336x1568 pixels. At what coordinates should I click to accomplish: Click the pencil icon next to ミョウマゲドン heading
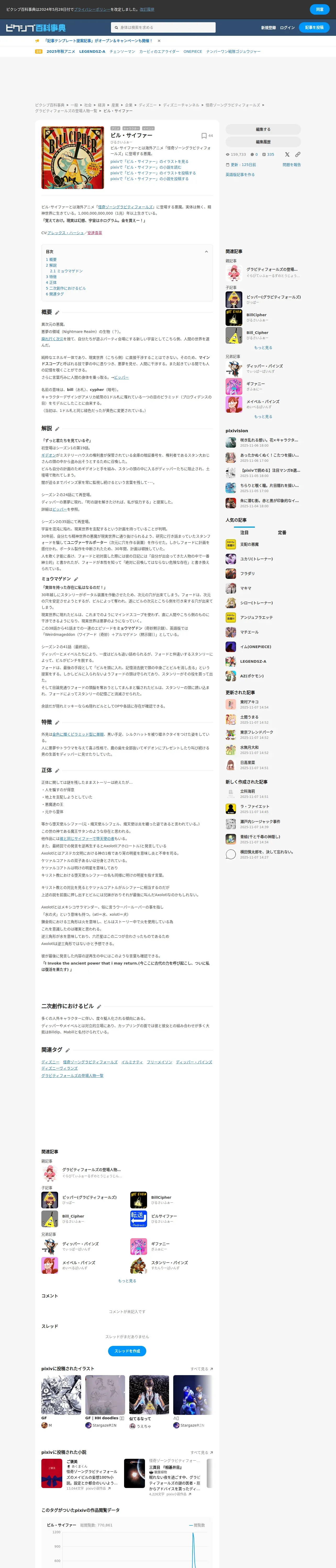click(x=76, y=579)
